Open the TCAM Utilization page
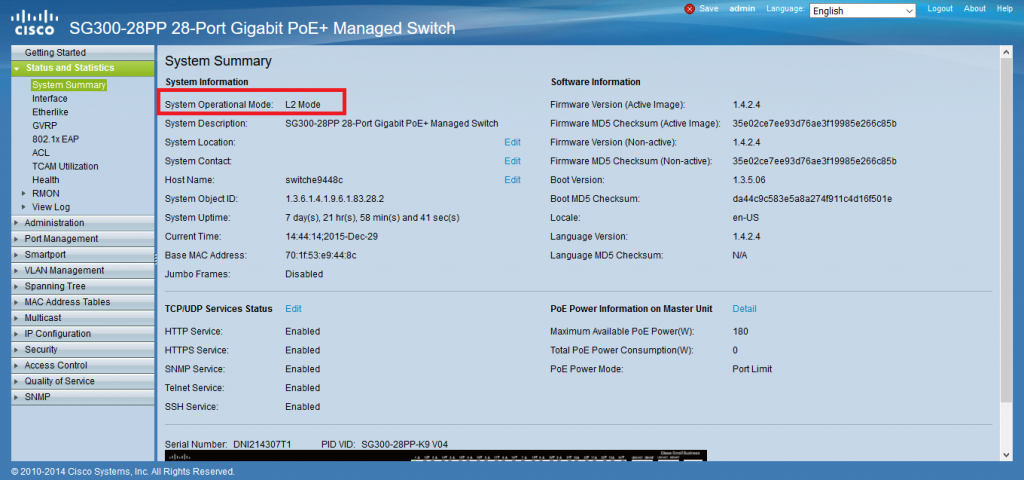Screen dimensions: 1024x480 (x=65, y=167)
